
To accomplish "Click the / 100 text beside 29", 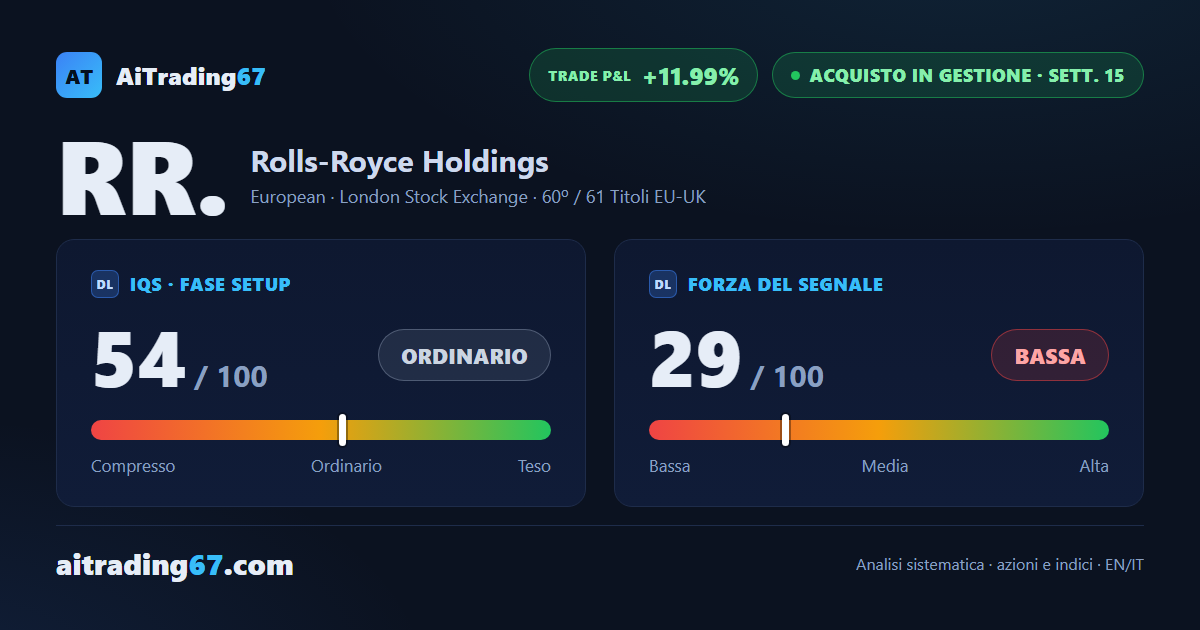I will pos(788,377).
